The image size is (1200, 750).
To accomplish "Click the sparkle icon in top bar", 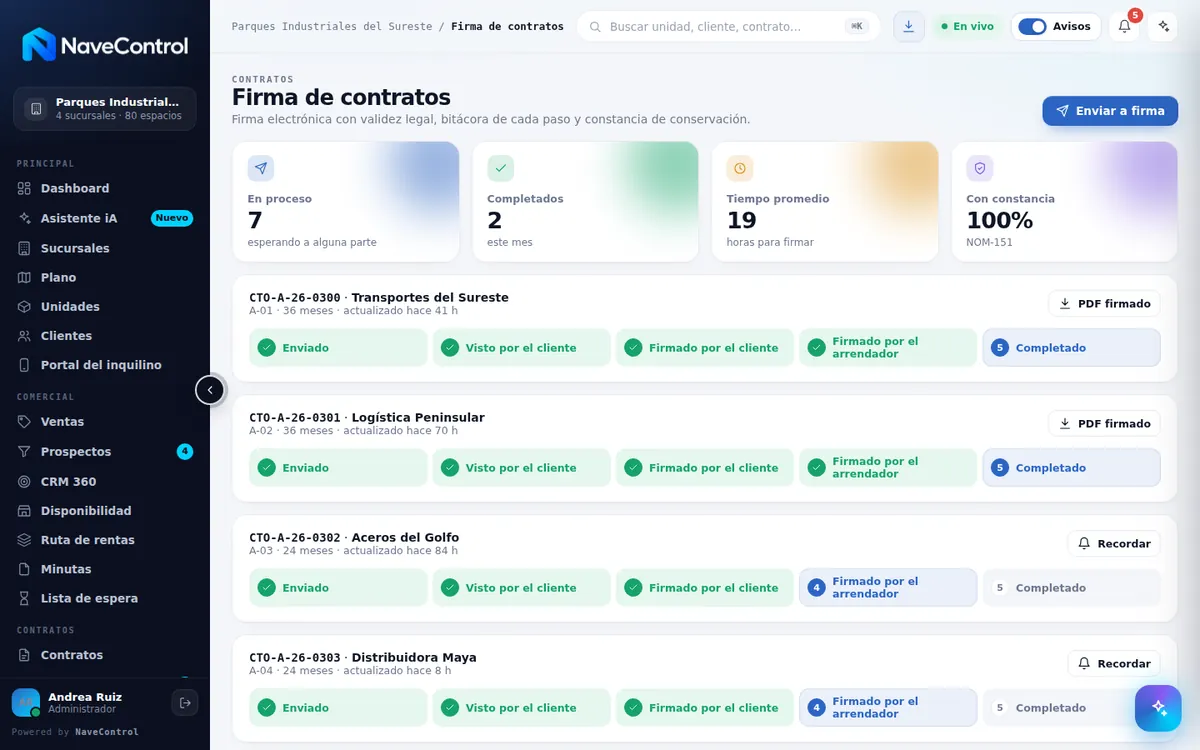I will click(1162, 27).
